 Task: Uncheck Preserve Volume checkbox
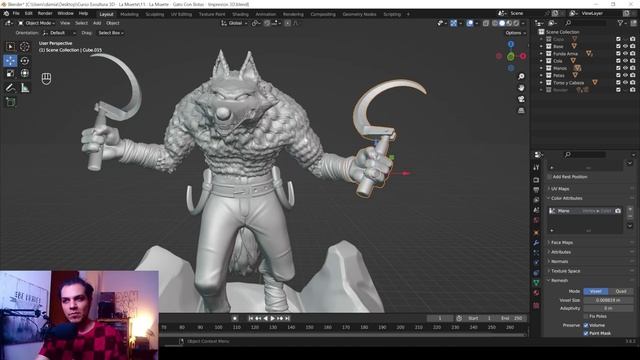(x=586, y=325)
